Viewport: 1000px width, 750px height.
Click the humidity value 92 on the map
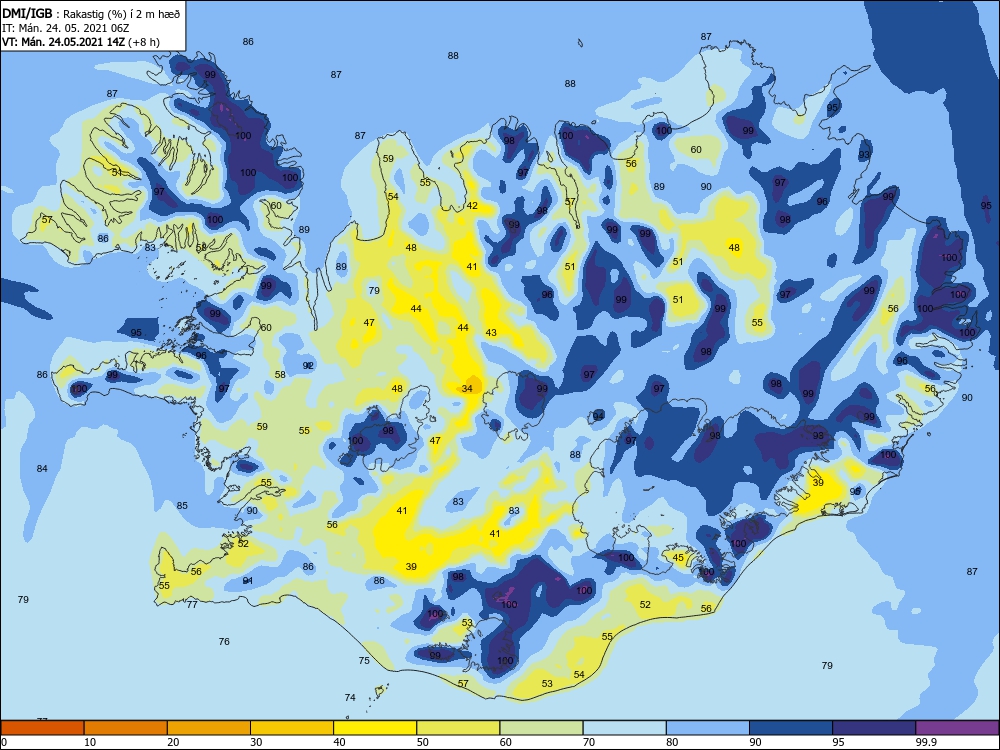(x=308, y=365)
